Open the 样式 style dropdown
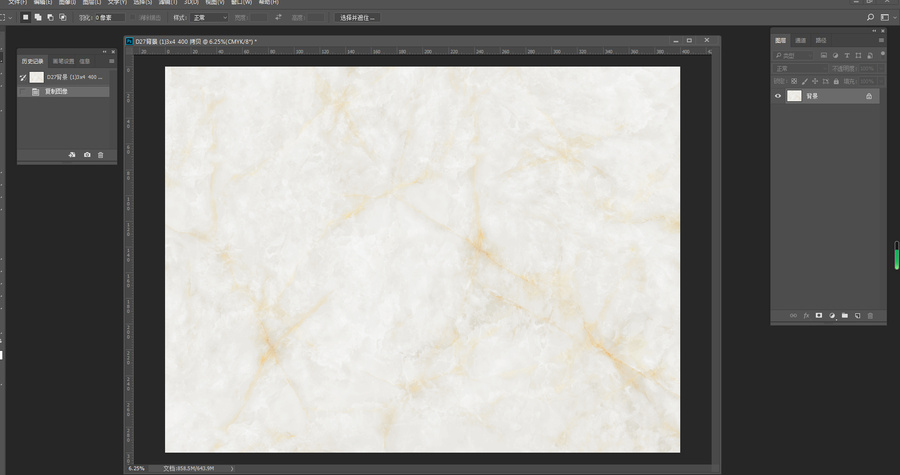 tap(209, 18)
